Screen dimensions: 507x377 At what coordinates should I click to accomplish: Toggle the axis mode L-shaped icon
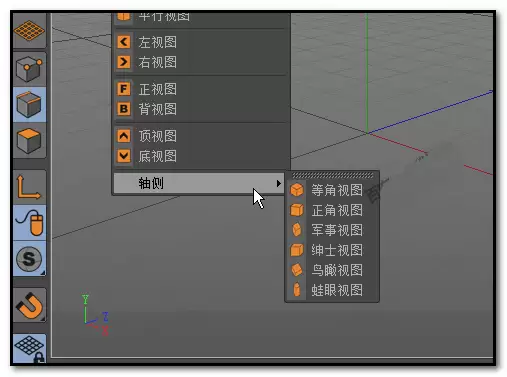29,187
